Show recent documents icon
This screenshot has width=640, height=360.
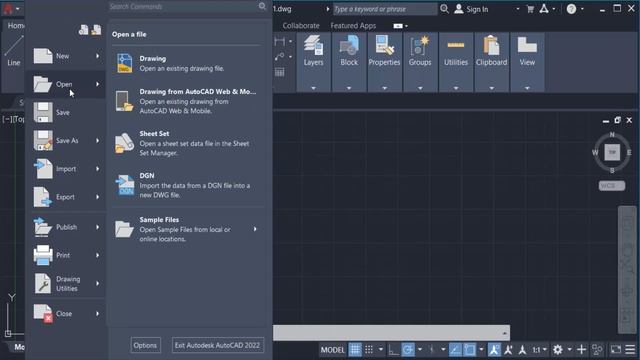click(x=83, y=30)
